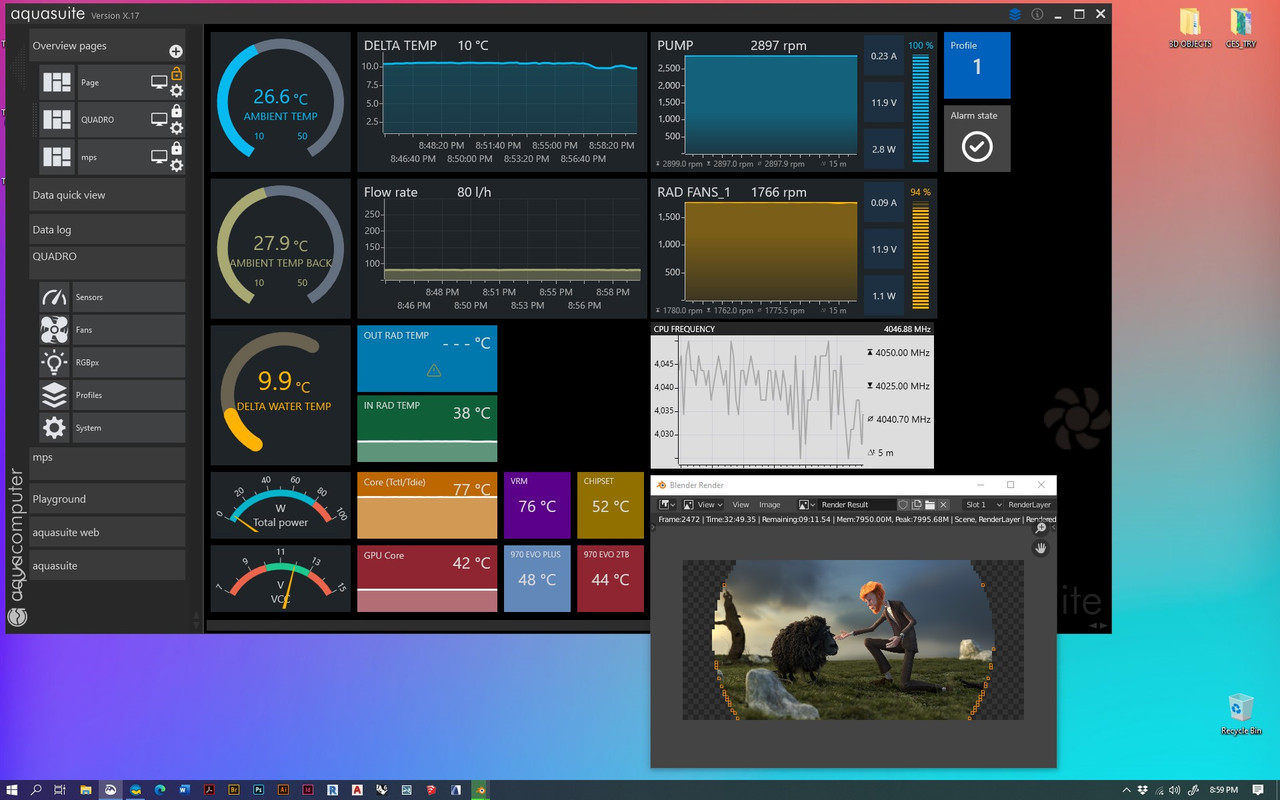Screen dimensions: 1280x800
Task: Open the Data log section
Action: [x=107, y=230]
